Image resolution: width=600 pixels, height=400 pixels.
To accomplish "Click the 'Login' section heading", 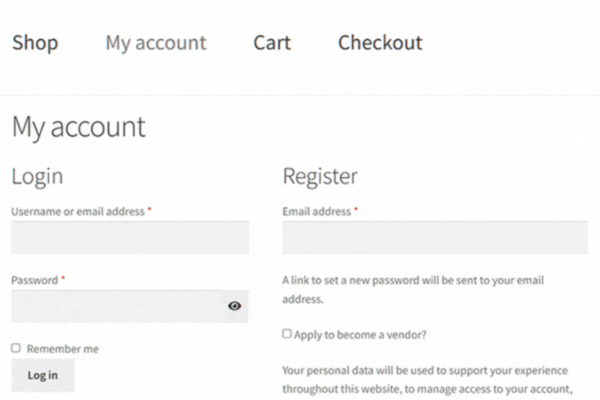I will [37, 177].
